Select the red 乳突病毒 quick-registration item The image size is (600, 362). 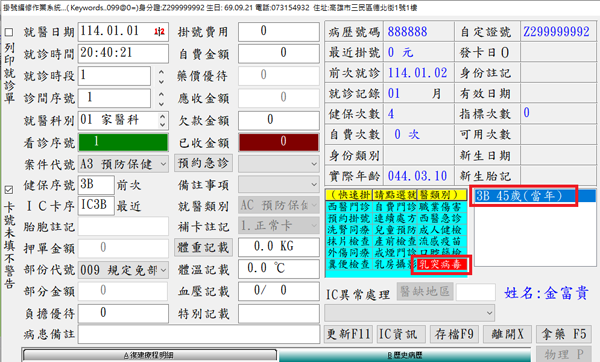441,264
